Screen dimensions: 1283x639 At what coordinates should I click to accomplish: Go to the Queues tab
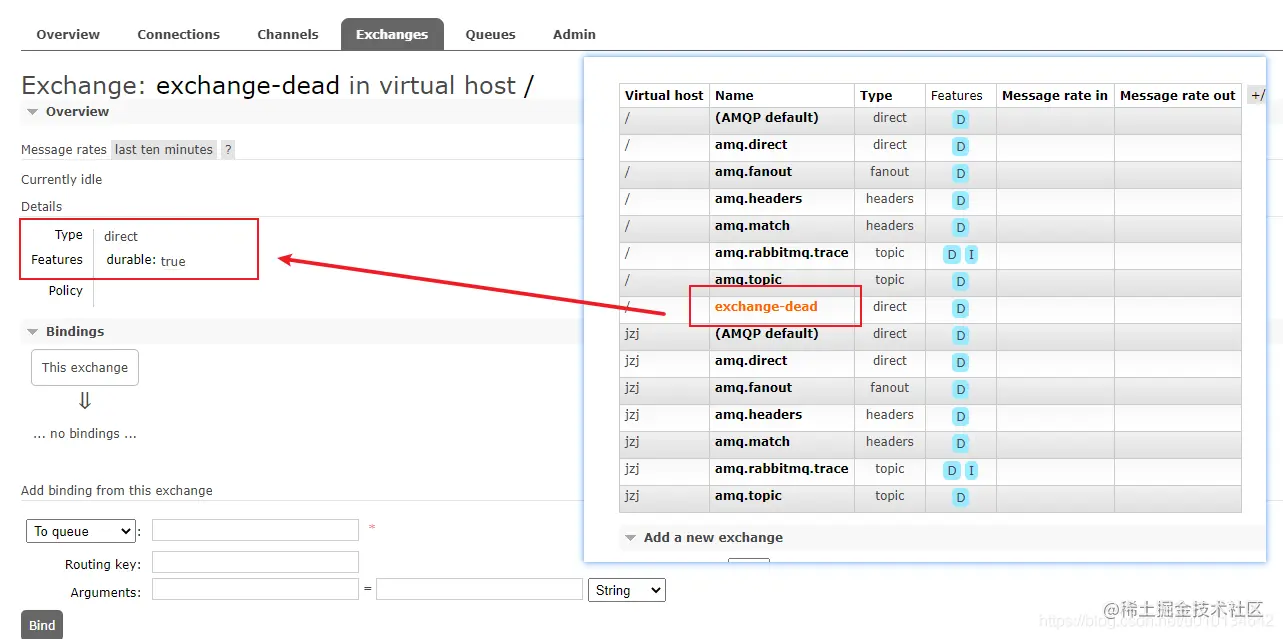click(x=490, y=34)
